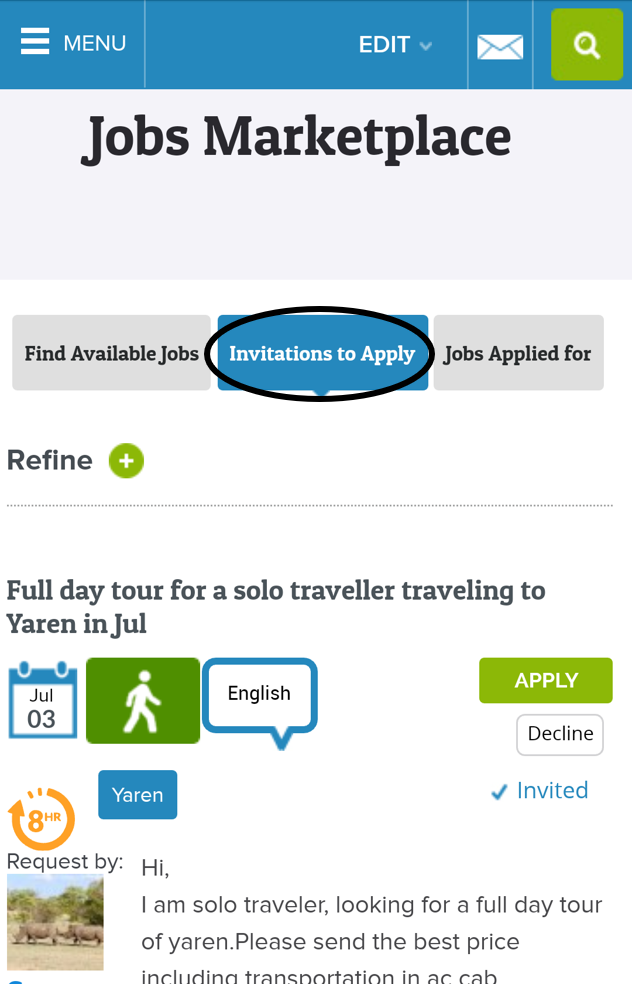Open the Jobs Applied for tab
Screen dimensions: 632x984
point(518,353)
